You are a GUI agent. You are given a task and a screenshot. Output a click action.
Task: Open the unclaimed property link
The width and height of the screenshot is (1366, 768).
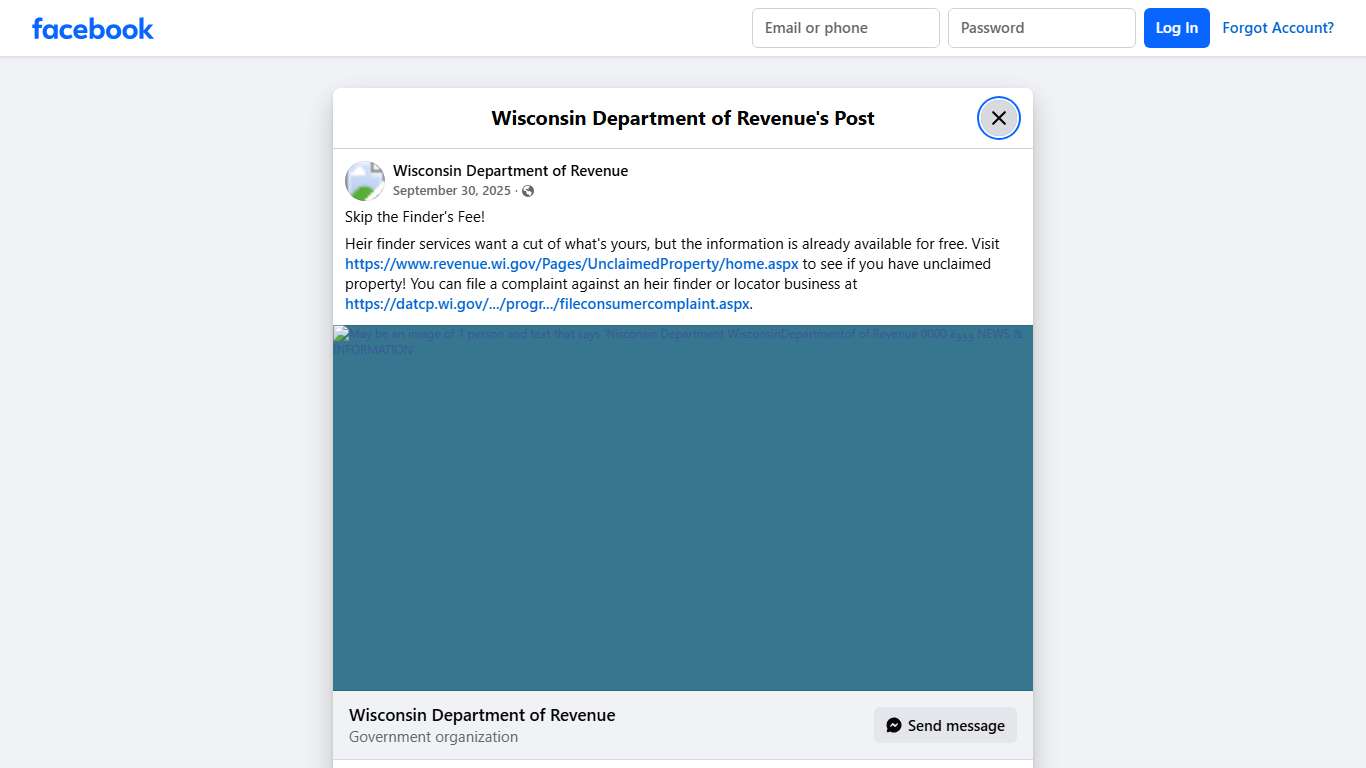coord(572,263)
